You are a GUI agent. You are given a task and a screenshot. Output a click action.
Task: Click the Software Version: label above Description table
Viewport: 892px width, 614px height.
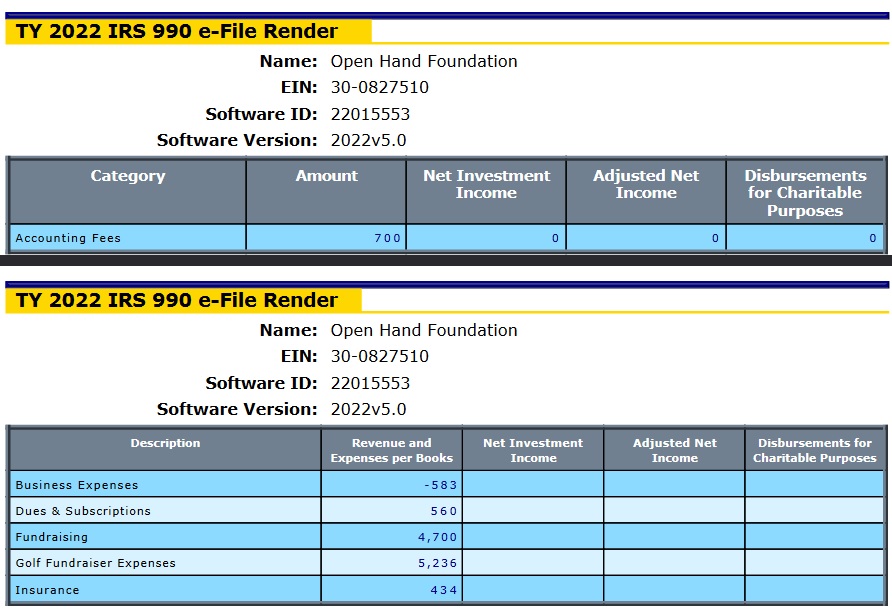pyautogui.click(x=237, y=409)
